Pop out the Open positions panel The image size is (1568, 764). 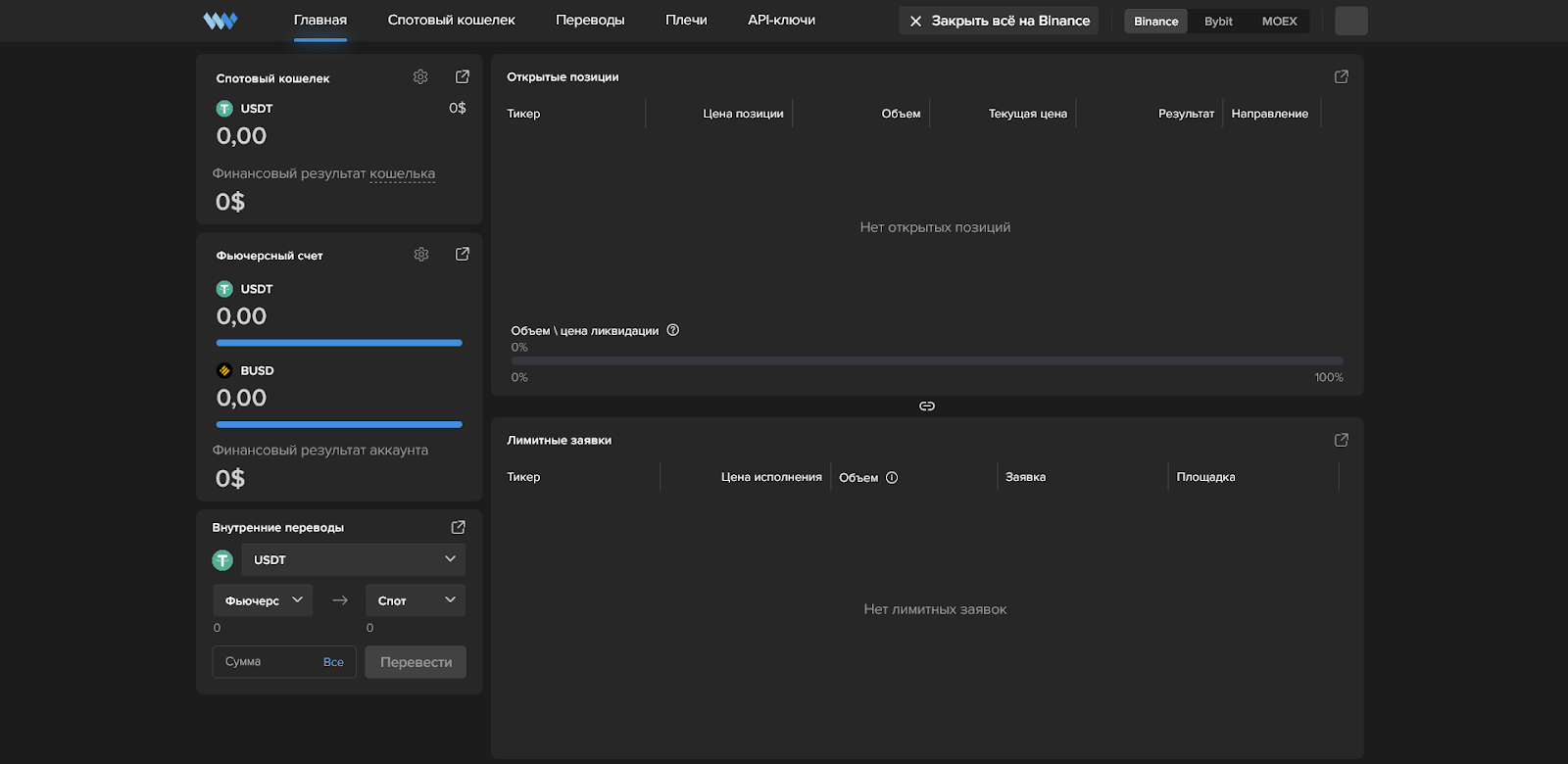tap(1342, 76)
